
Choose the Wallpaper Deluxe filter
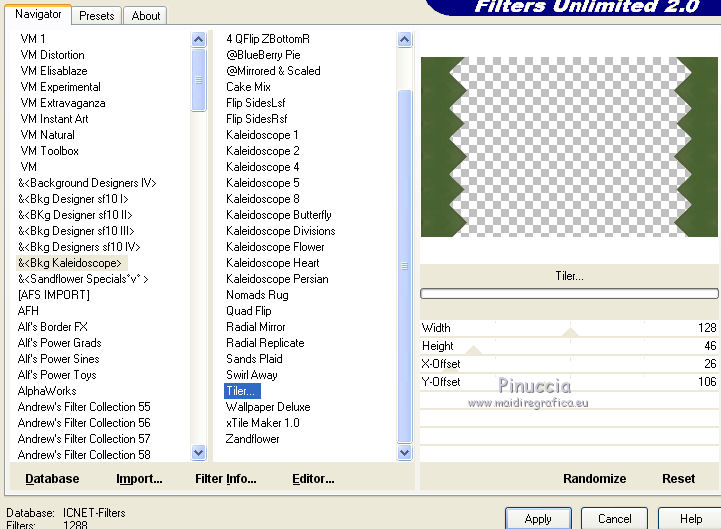pyautogui.click(x=268, y=407)
